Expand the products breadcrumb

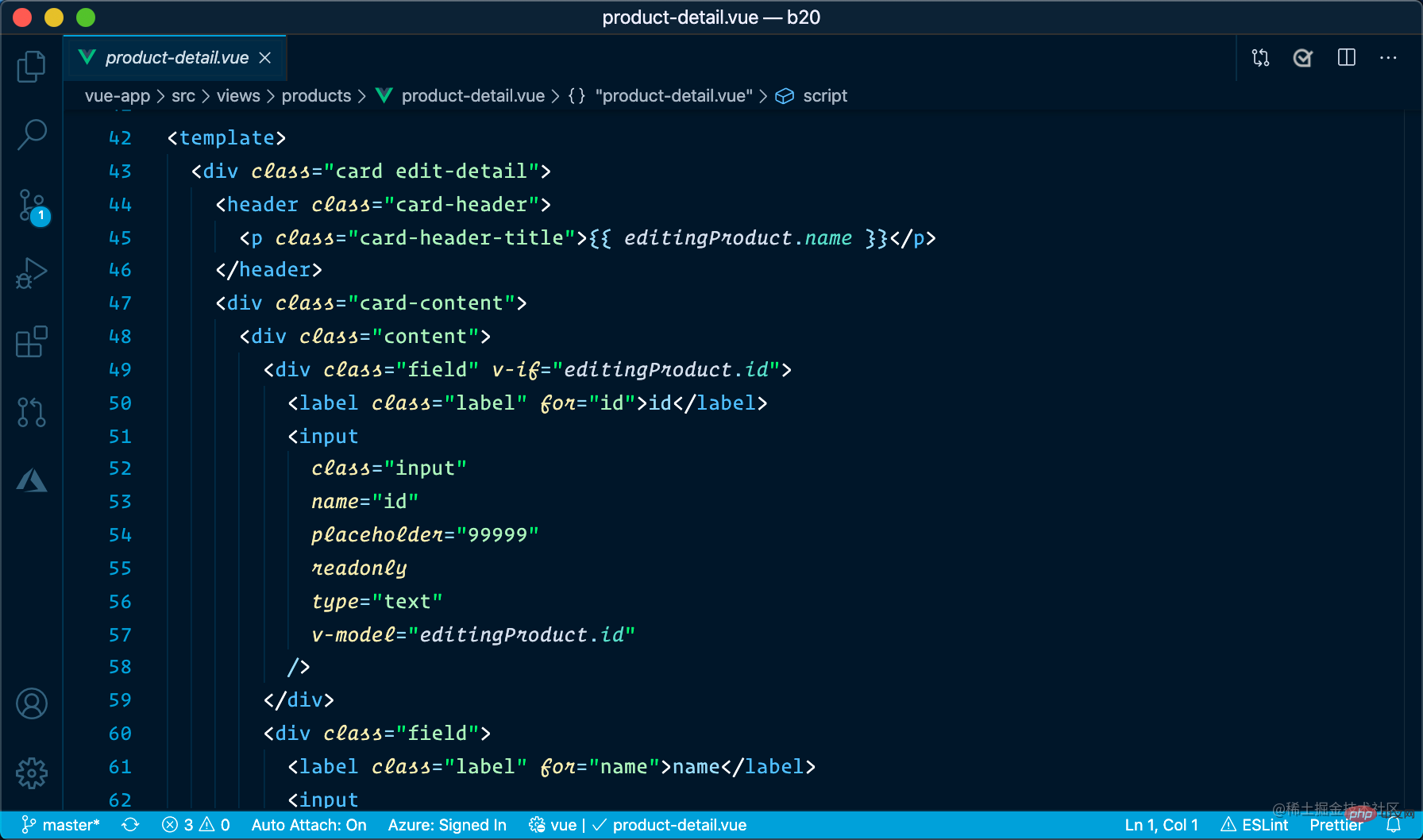click(316, 95)
